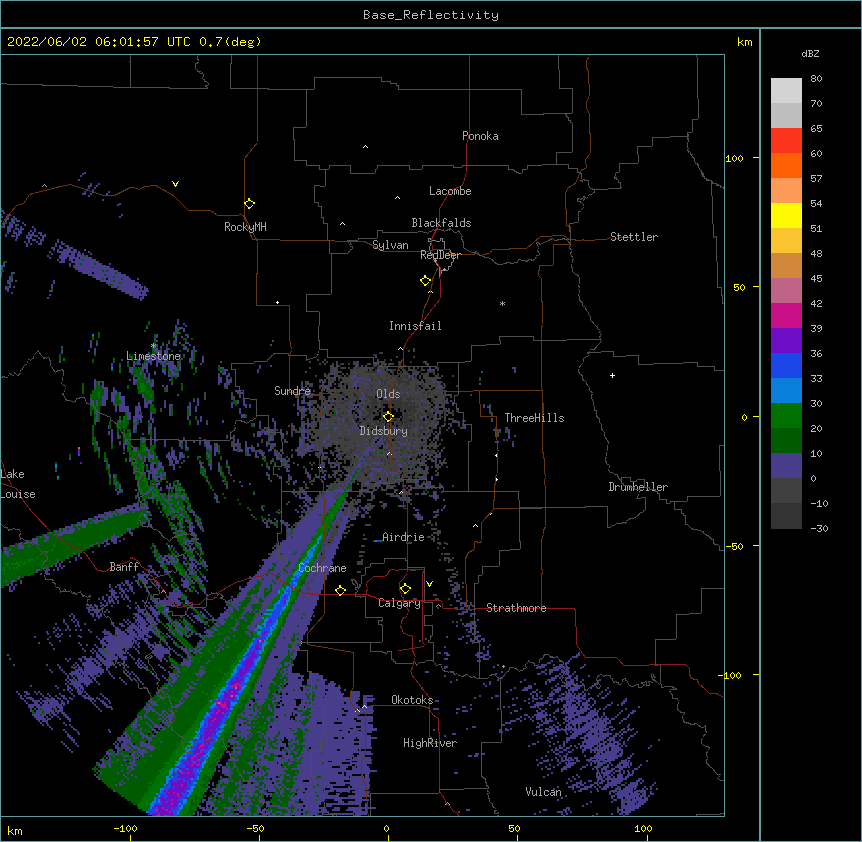Select the yellow diamond marker between Olds and Didsbury
Image resolution: width=862 pixels, height=842 pixels.
(388, 417)
